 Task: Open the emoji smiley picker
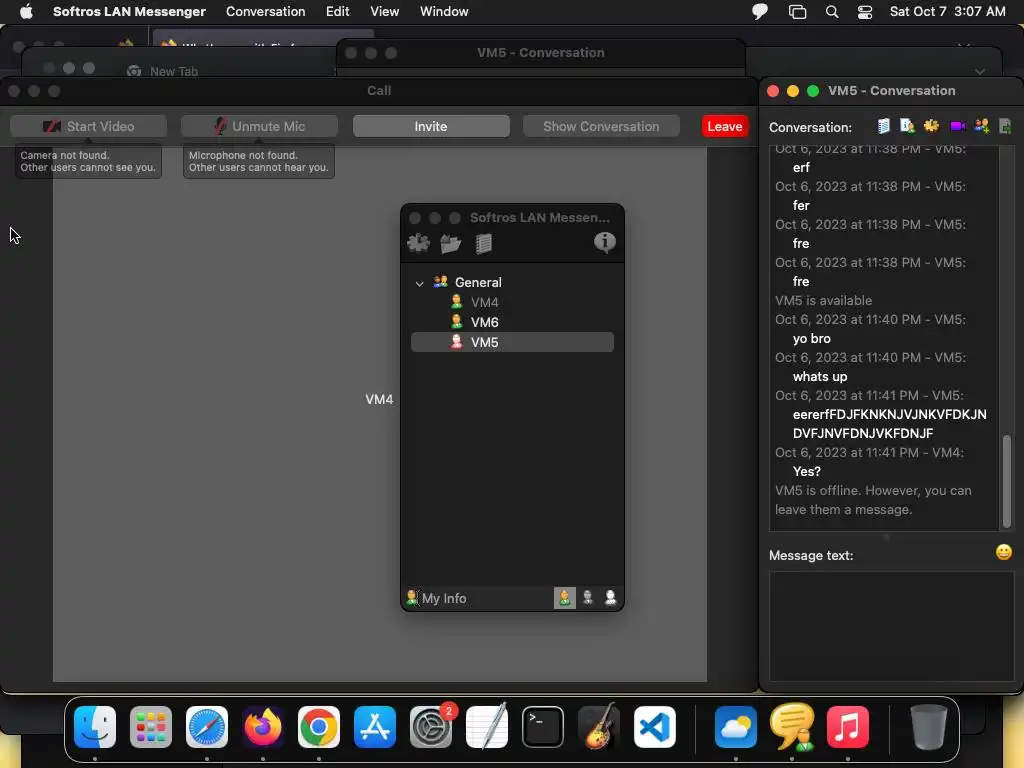coord(1004,552)
